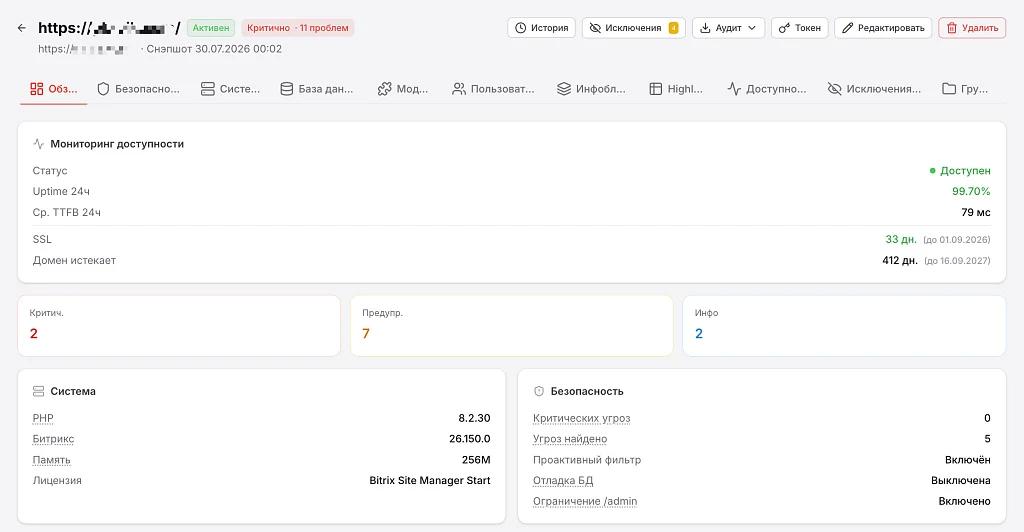Click the PHP label in Система
Viewport: 1024px width, 532px height.
coord(43,418)
